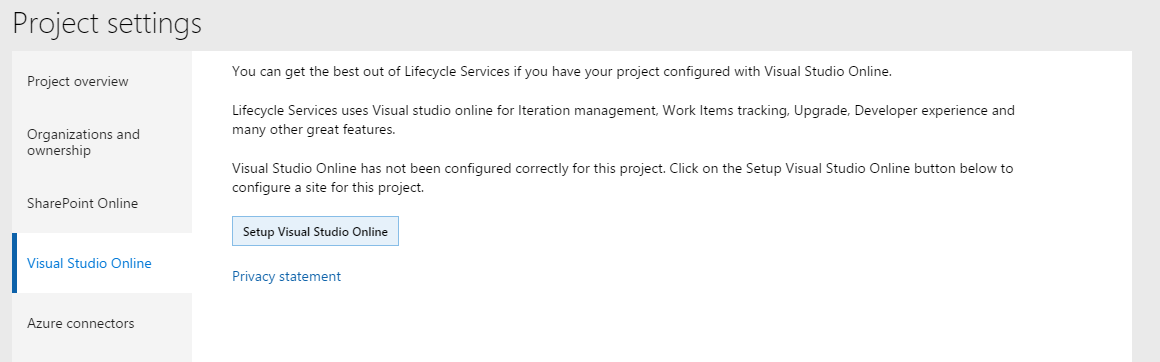Click the Project settings page heading
1160x362 pixels.
click(107, 23)
